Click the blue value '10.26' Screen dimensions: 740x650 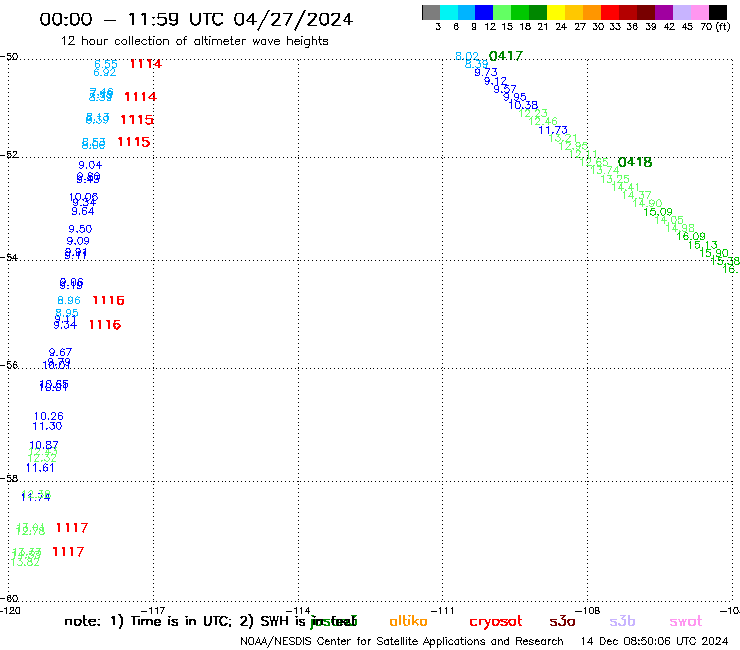tap(49, 416)
